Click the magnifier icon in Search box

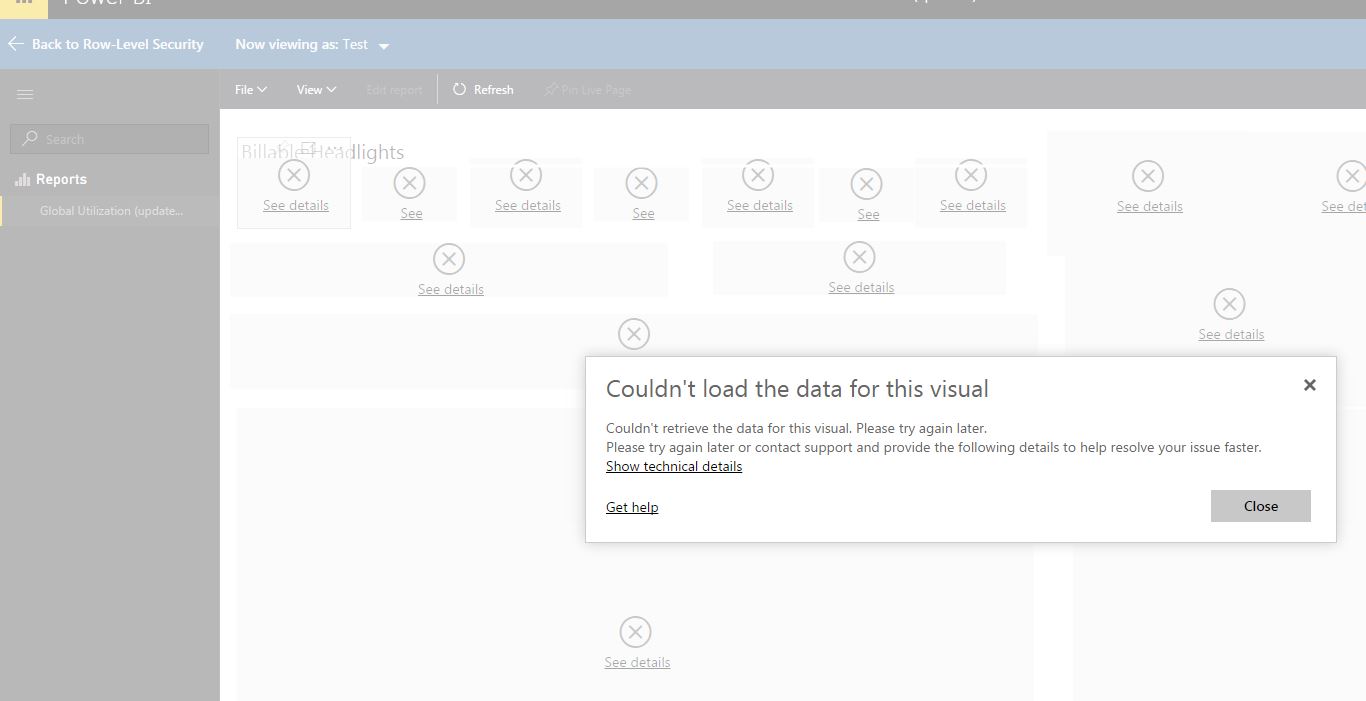[30, 139]
